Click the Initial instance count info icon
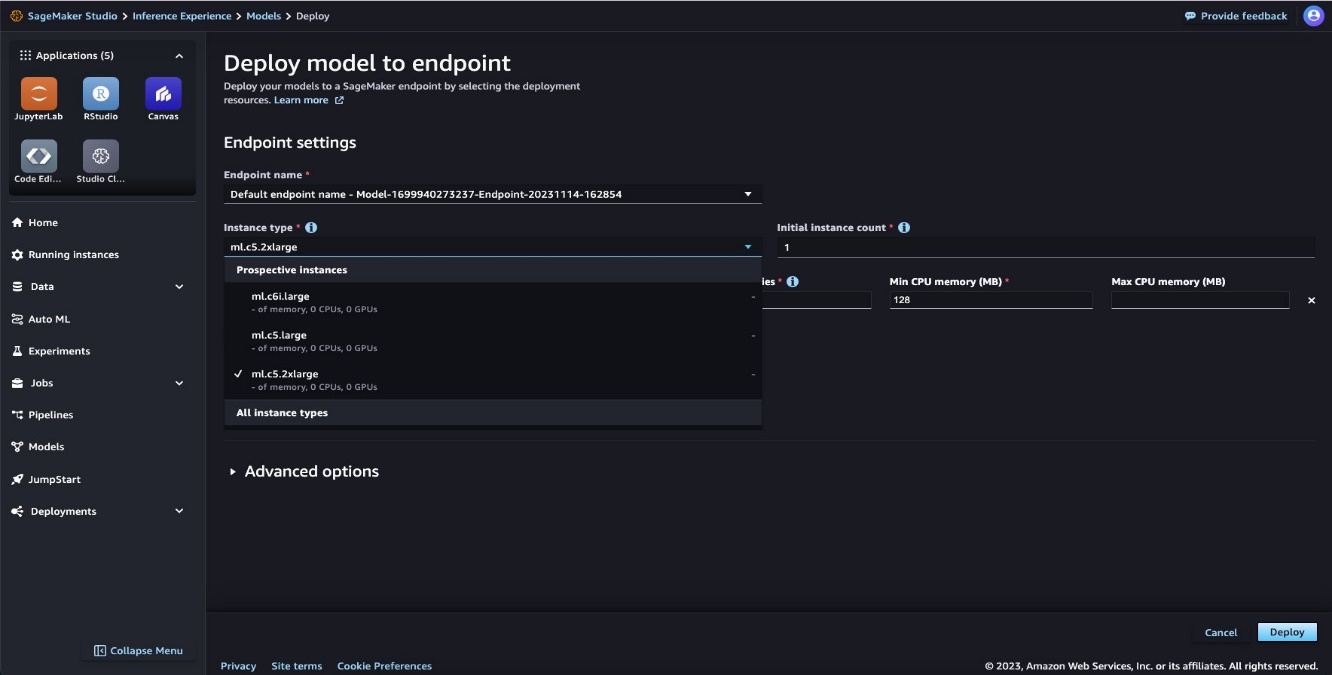1332x675 pixels. coord(904,228)
